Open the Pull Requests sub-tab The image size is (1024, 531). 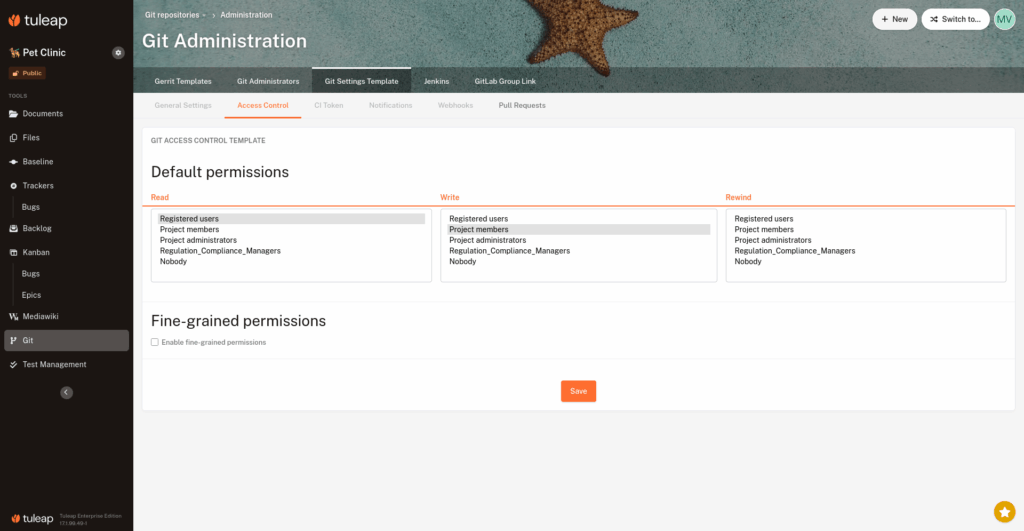click(x=522, y=105)
